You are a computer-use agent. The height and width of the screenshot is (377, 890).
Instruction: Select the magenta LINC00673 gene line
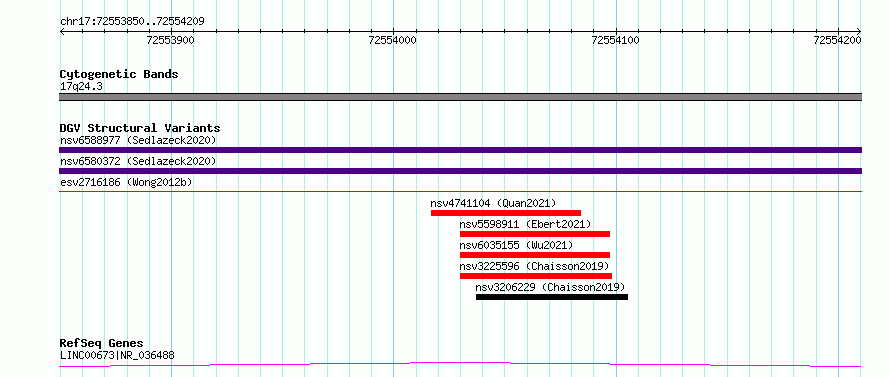[x=460, y=365]
